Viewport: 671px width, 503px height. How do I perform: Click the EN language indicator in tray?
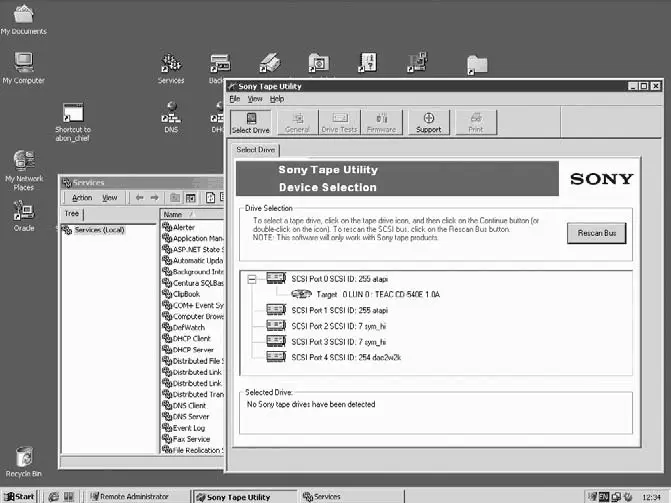(604, 497)
